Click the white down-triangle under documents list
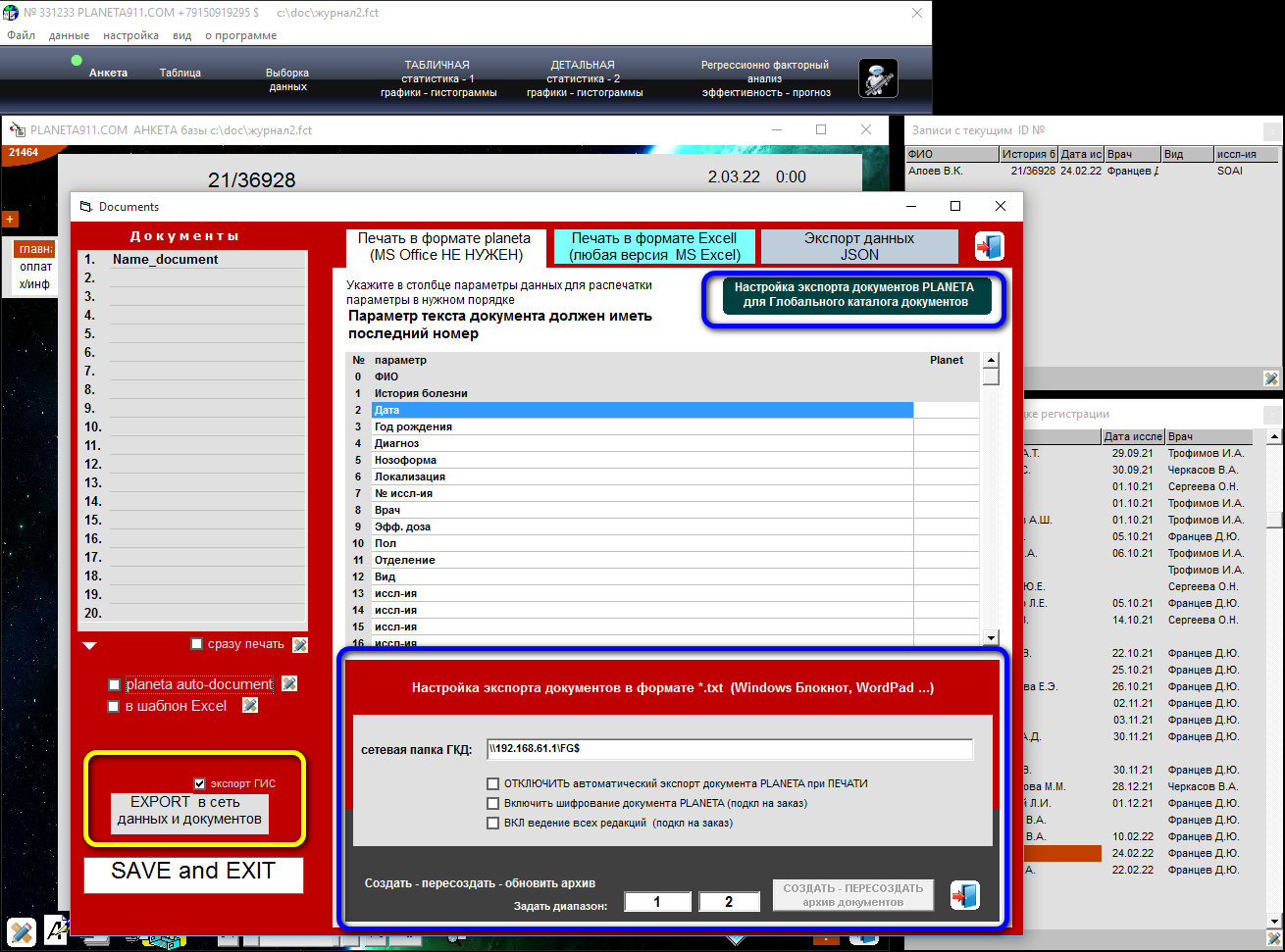Viewport: 1285px width, 952px height. tap(89, 646)
